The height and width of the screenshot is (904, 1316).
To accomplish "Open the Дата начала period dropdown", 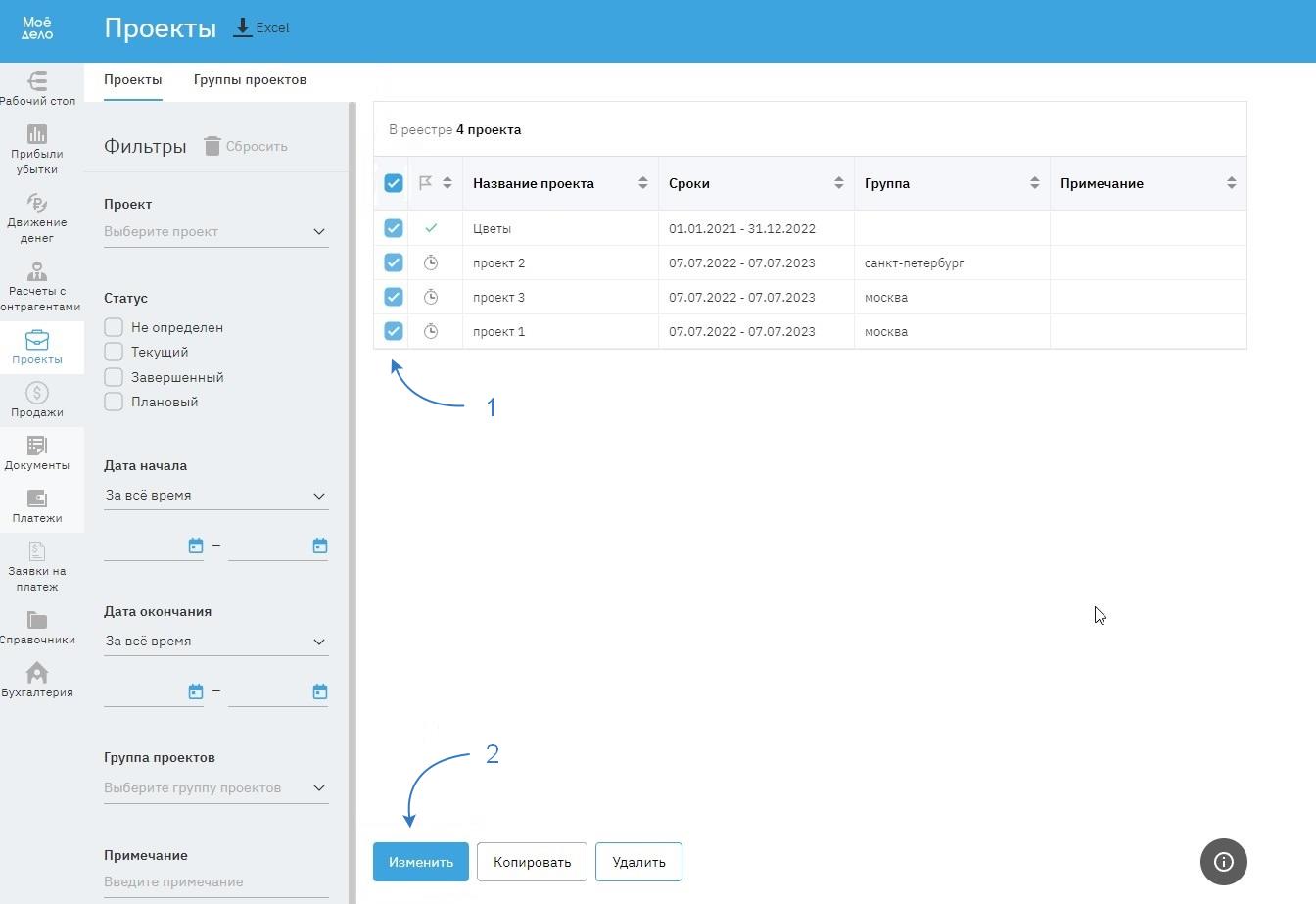I will pyautogui.click(x=215, y=496).
